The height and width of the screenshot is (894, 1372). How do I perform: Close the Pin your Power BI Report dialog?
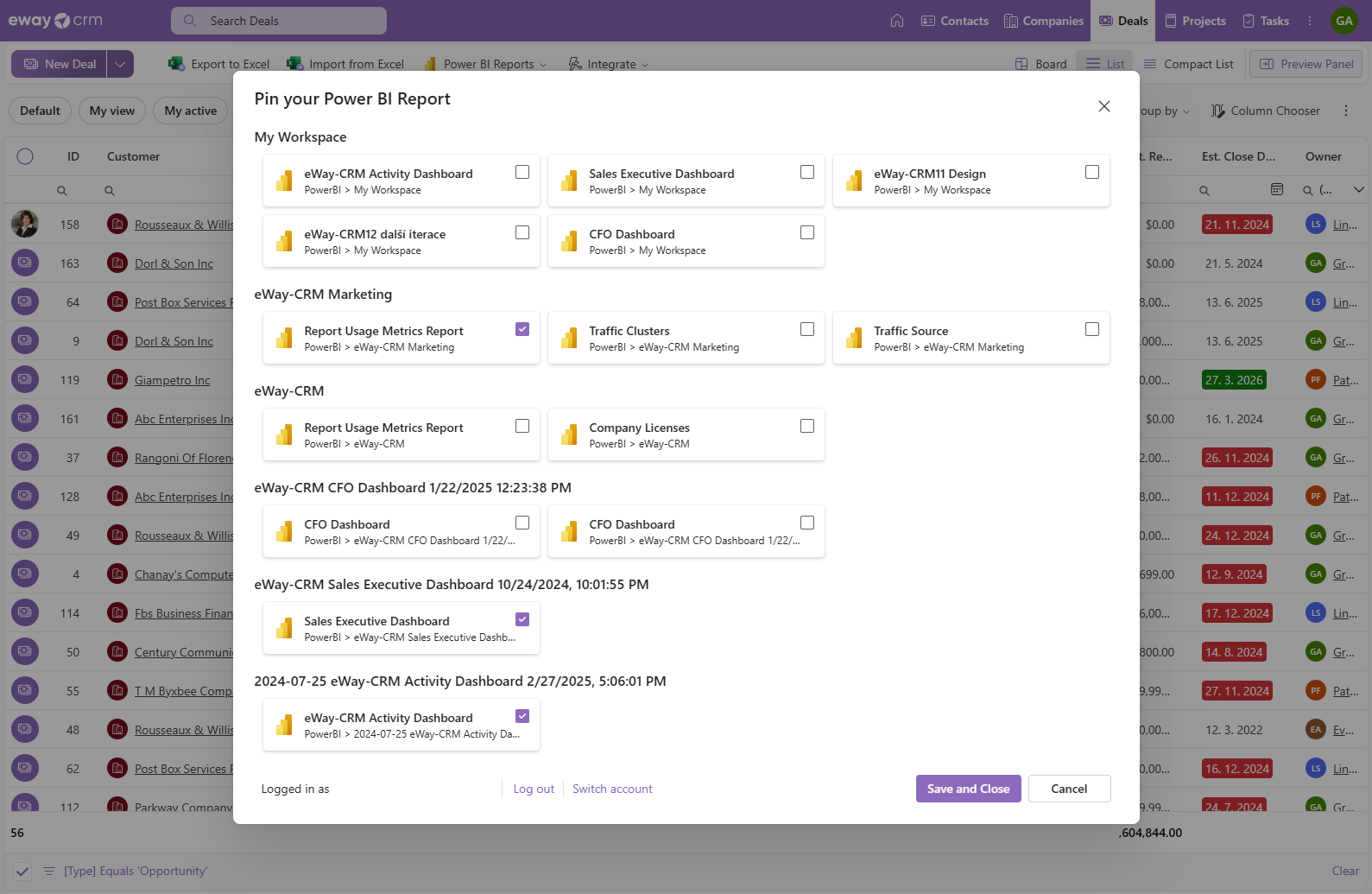[x=1104, y=106]
